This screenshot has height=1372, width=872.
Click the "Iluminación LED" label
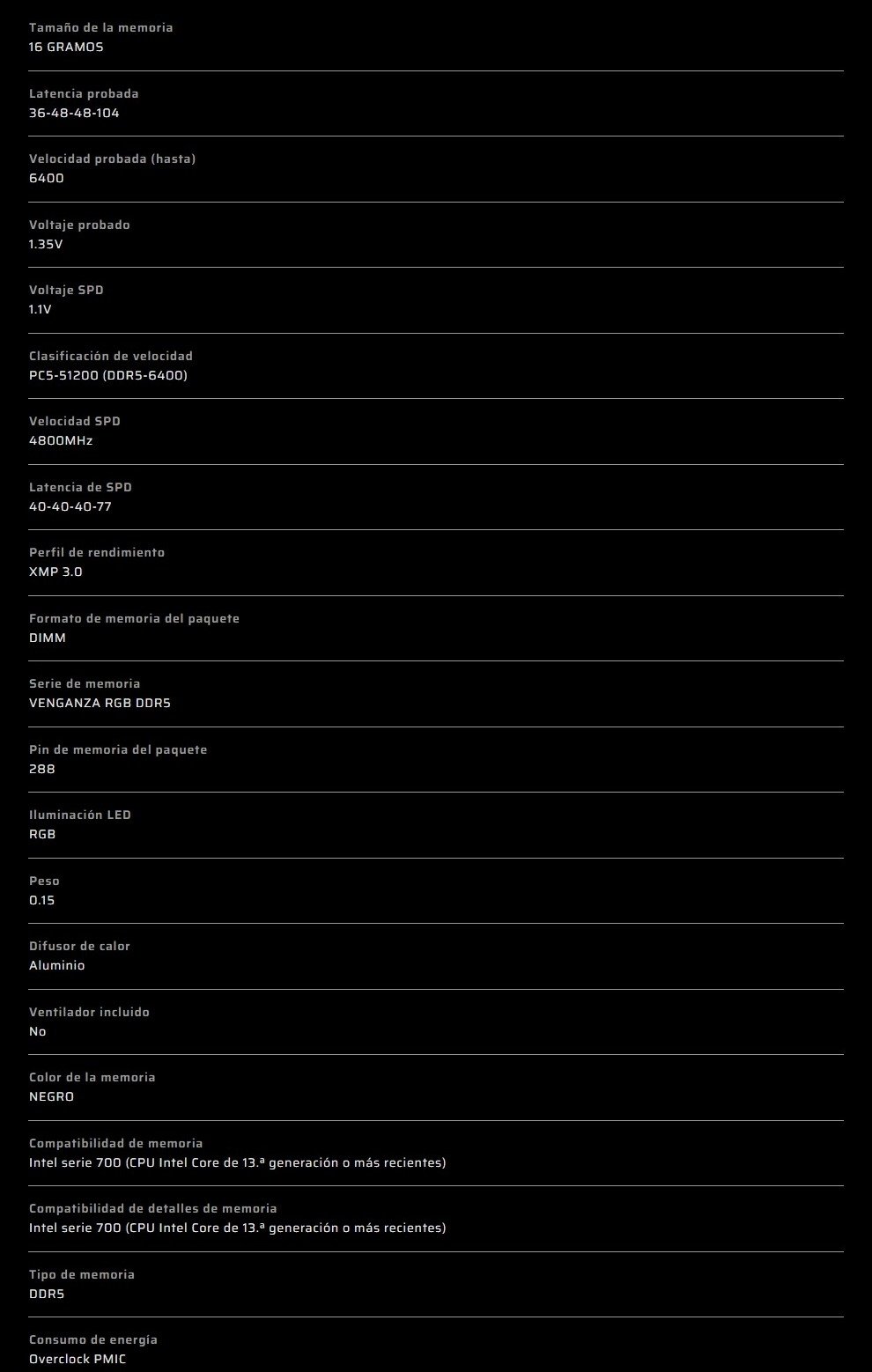(80, 815)
